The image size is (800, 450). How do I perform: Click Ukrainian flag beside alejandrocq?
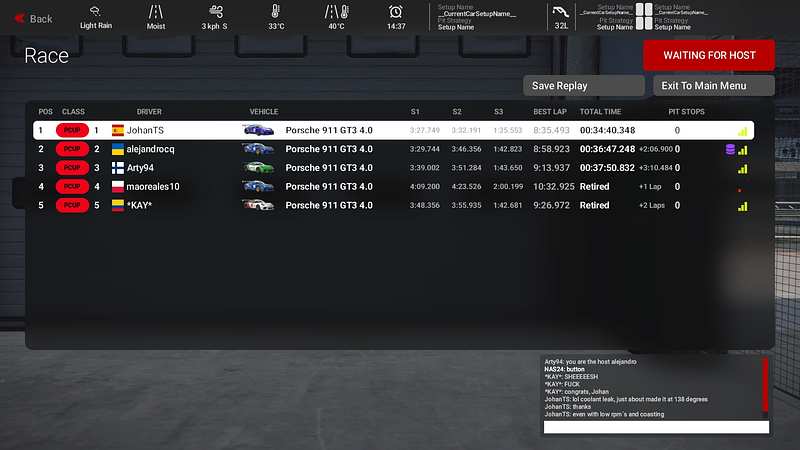(x=118, y=149)
